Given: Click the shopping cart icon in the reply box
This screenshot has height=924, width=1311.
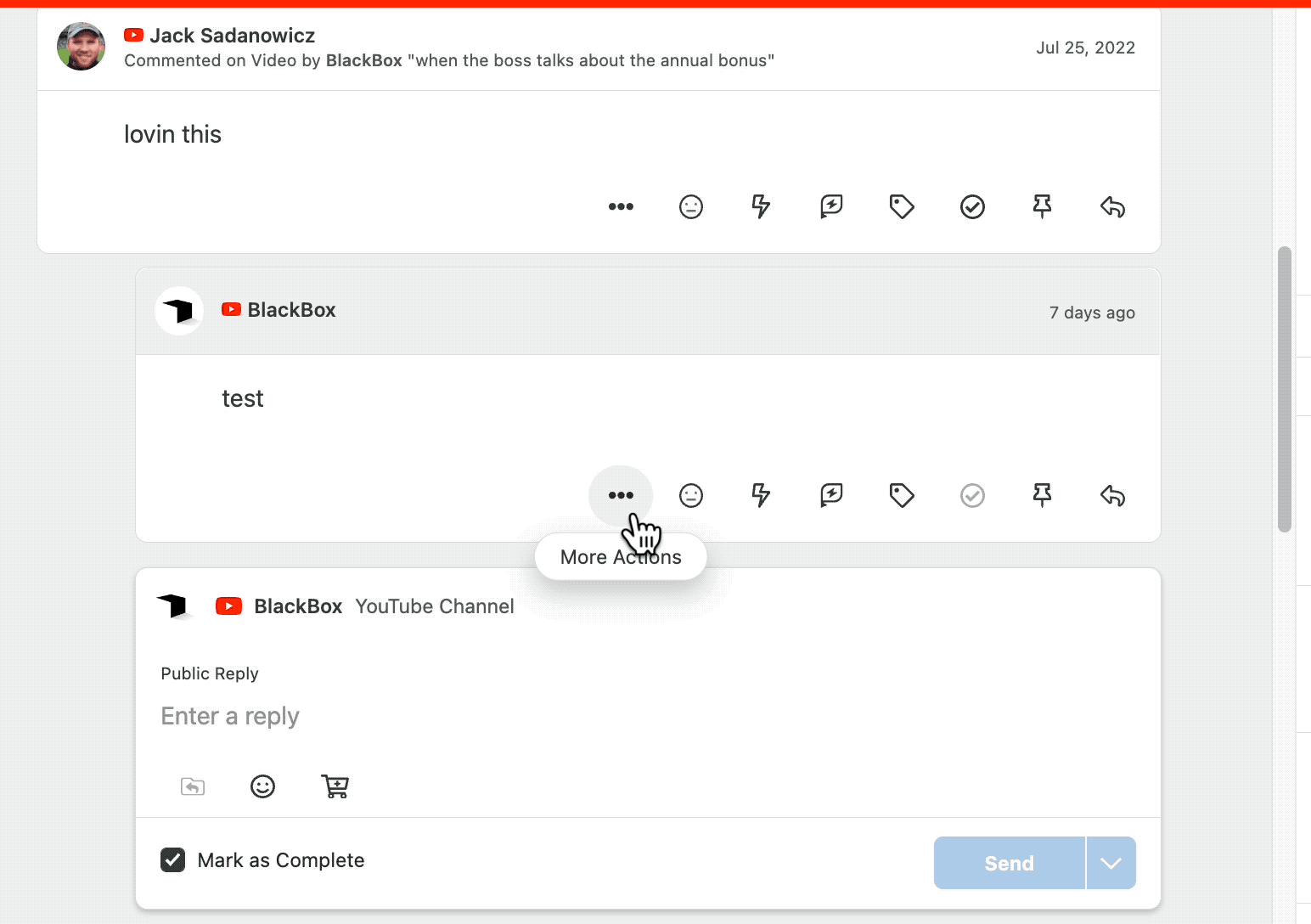Looking at the screenshot, I should [x=335, y=786].
